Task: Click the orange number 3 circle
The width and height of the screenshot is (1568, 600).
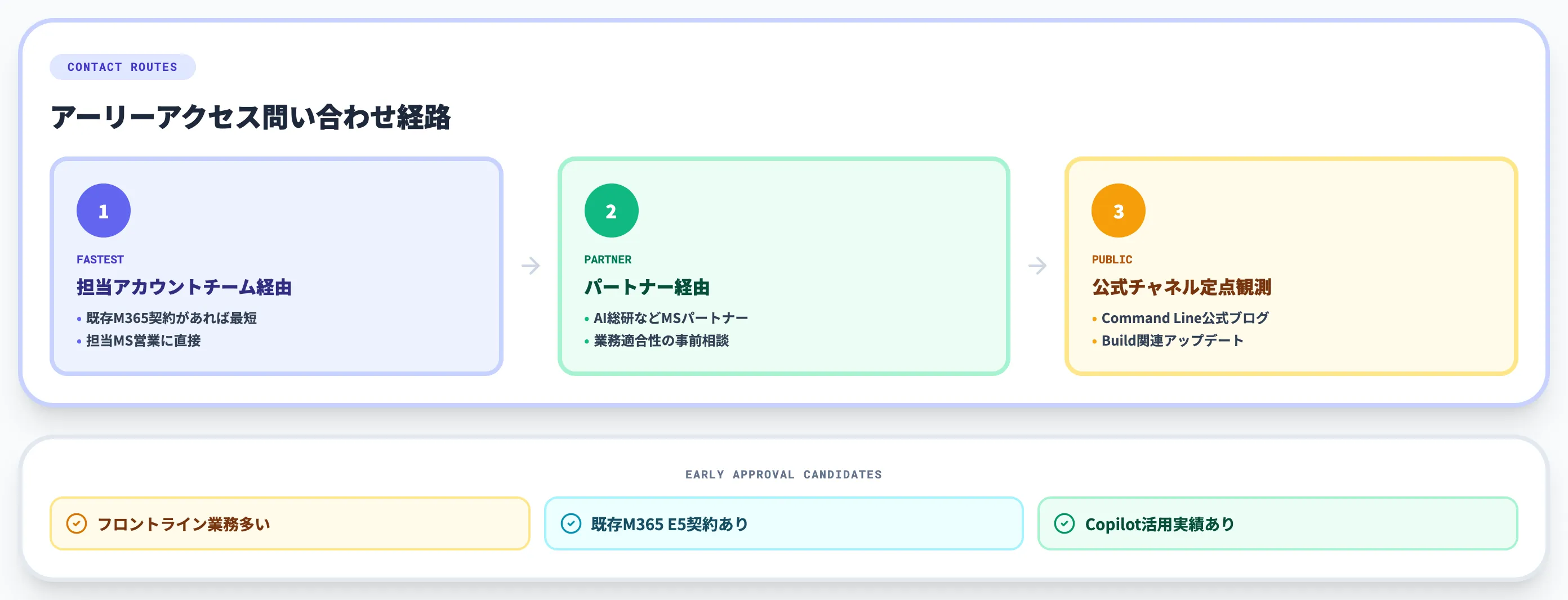Action: [1118, 211]
